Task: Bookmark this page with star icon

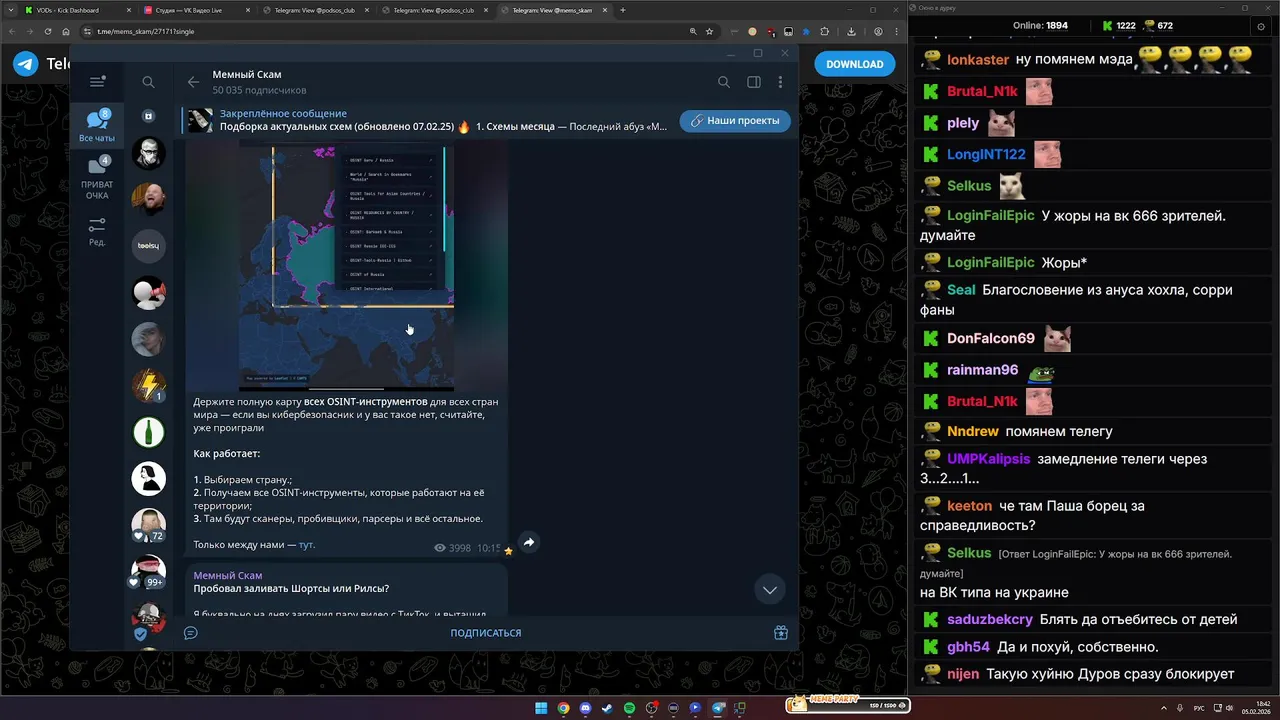Action: pyautogui.click(x=709, y=31)
